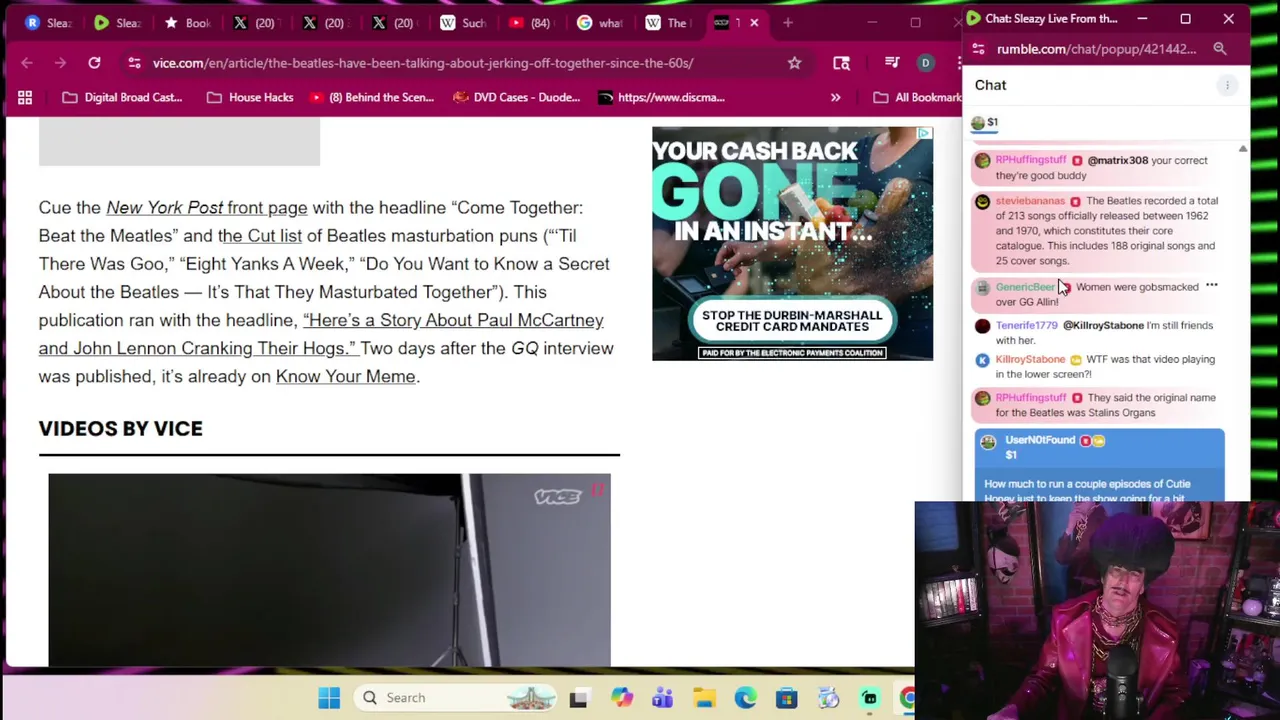Open Task View on taskbar

(578, 698)
